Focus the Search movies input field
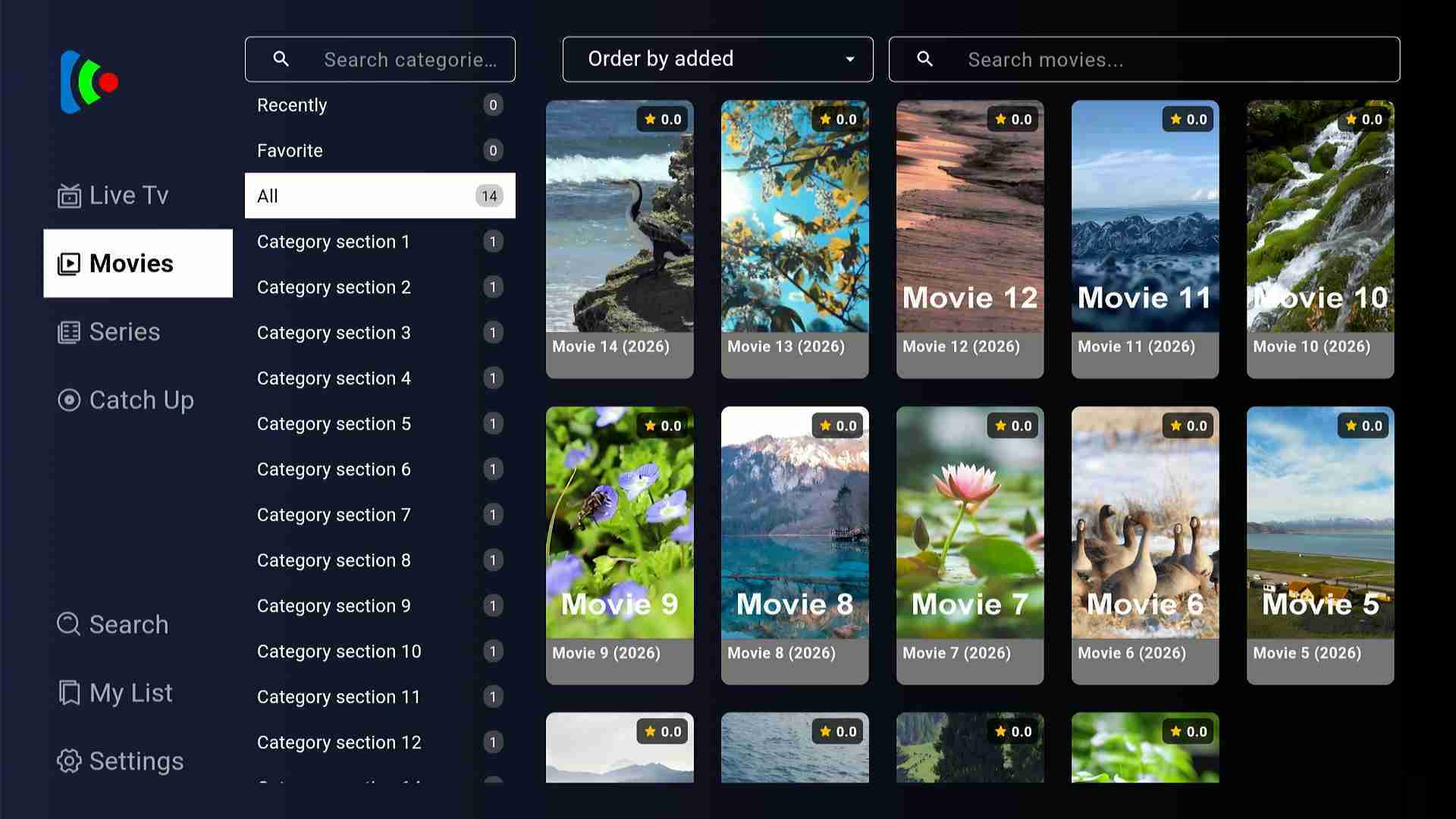The width and height of the screenshot is (1456, 819). (1144, 59)
